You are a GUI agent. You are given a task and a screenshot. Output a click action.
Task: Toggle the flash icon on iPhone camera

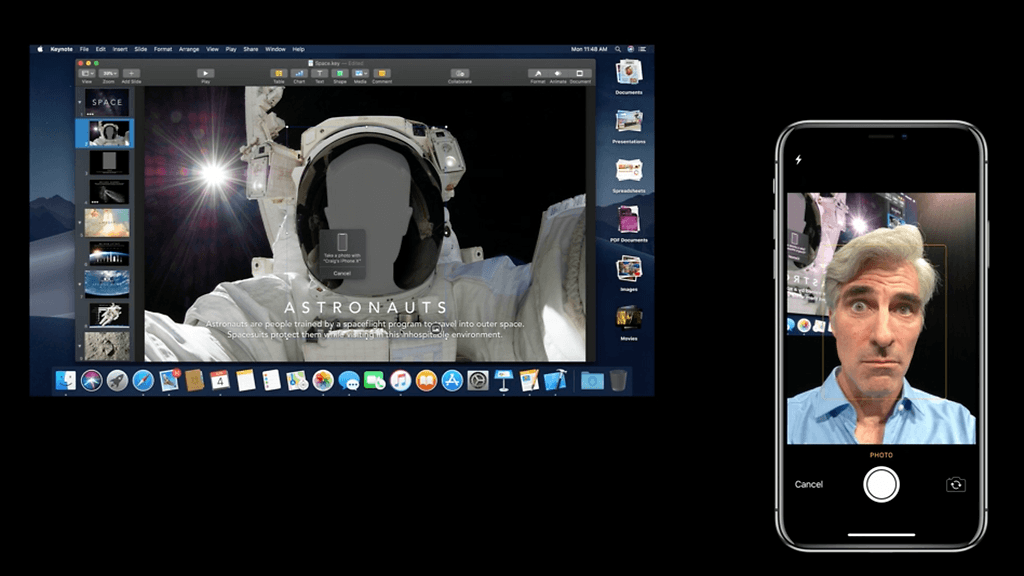click(798, 159)
